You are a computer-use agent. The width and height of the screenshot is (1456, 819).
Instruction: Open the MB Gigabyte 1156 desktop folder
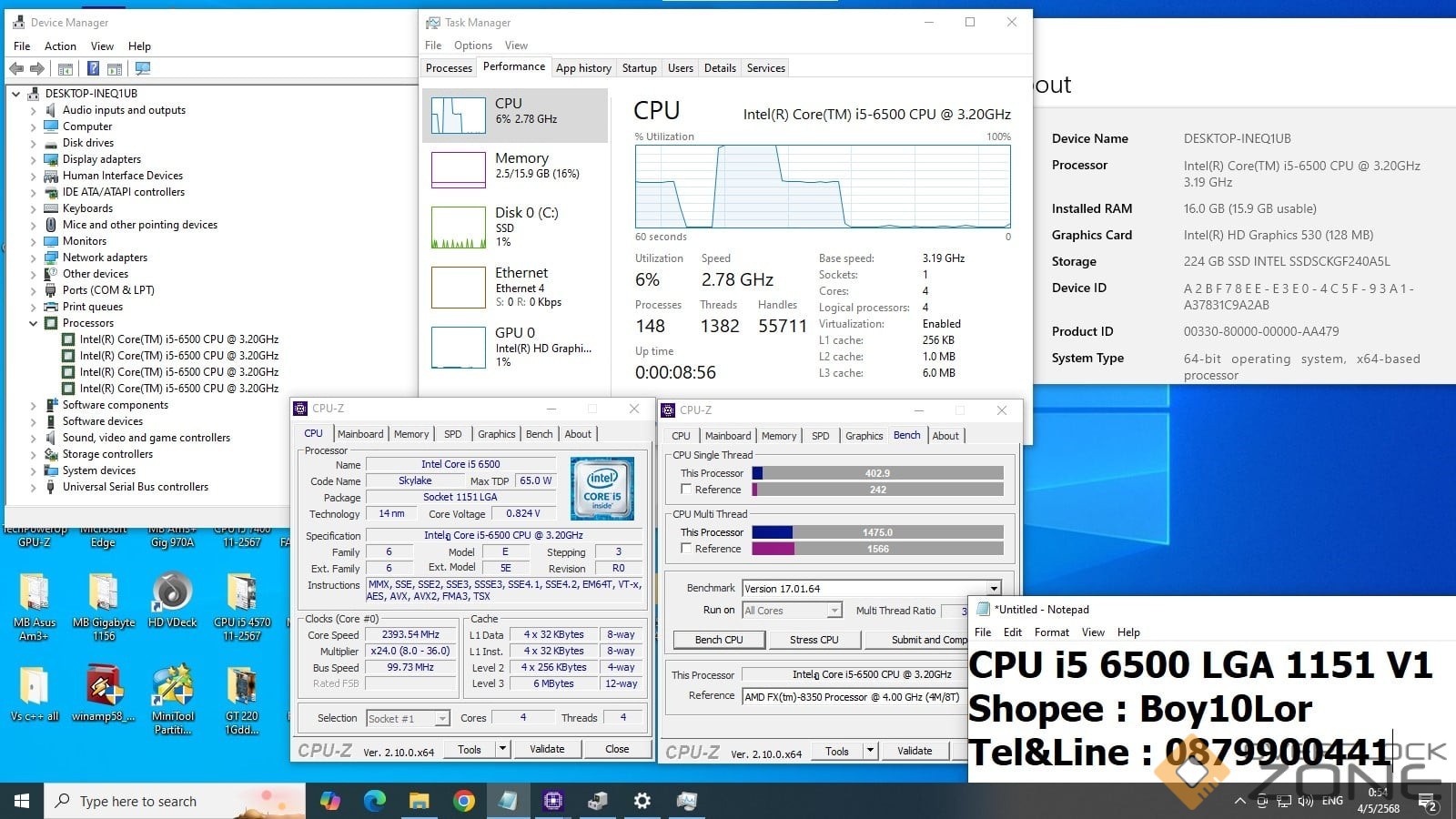[104, 606]
